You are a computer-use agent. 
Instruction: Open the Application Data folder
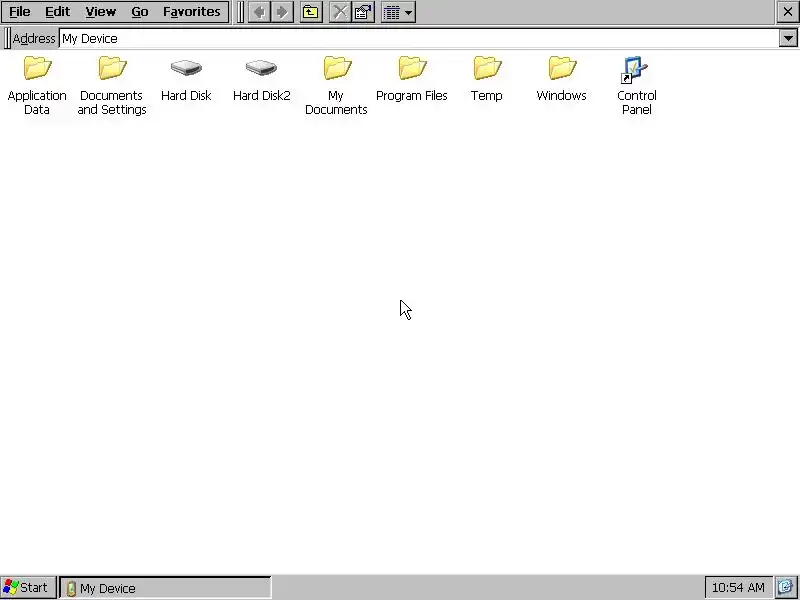37,86
